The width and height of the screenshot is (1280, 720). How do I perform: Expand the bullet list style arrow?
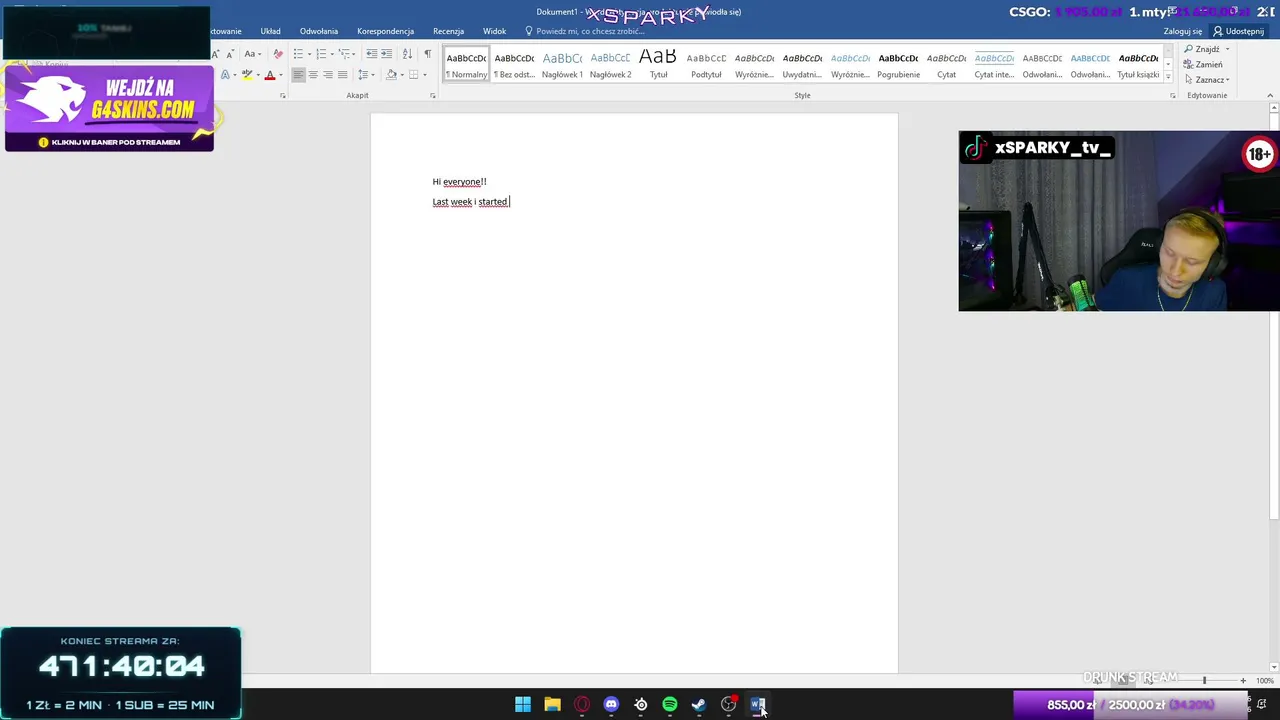[308, 54]
